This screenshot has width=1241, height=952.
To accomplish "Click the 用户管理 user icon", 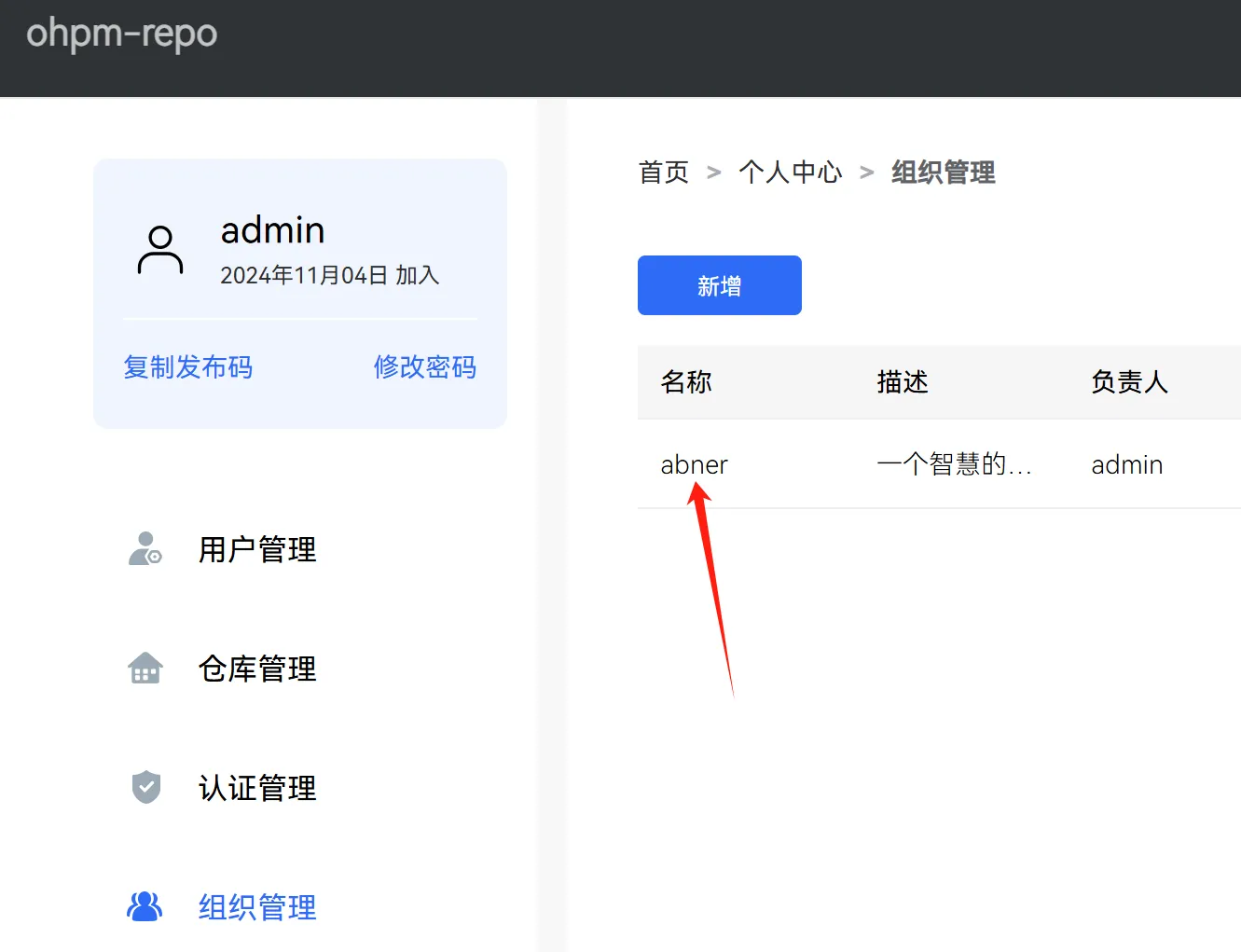I will pyautogui.click(x=145, y=548).
